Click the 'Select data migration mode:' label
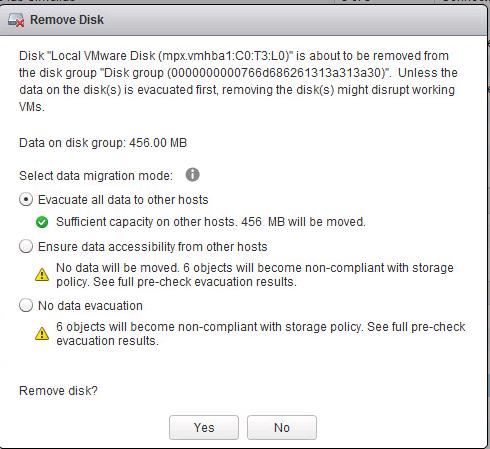This screenshot has width=490, height=449. (96, 176)
